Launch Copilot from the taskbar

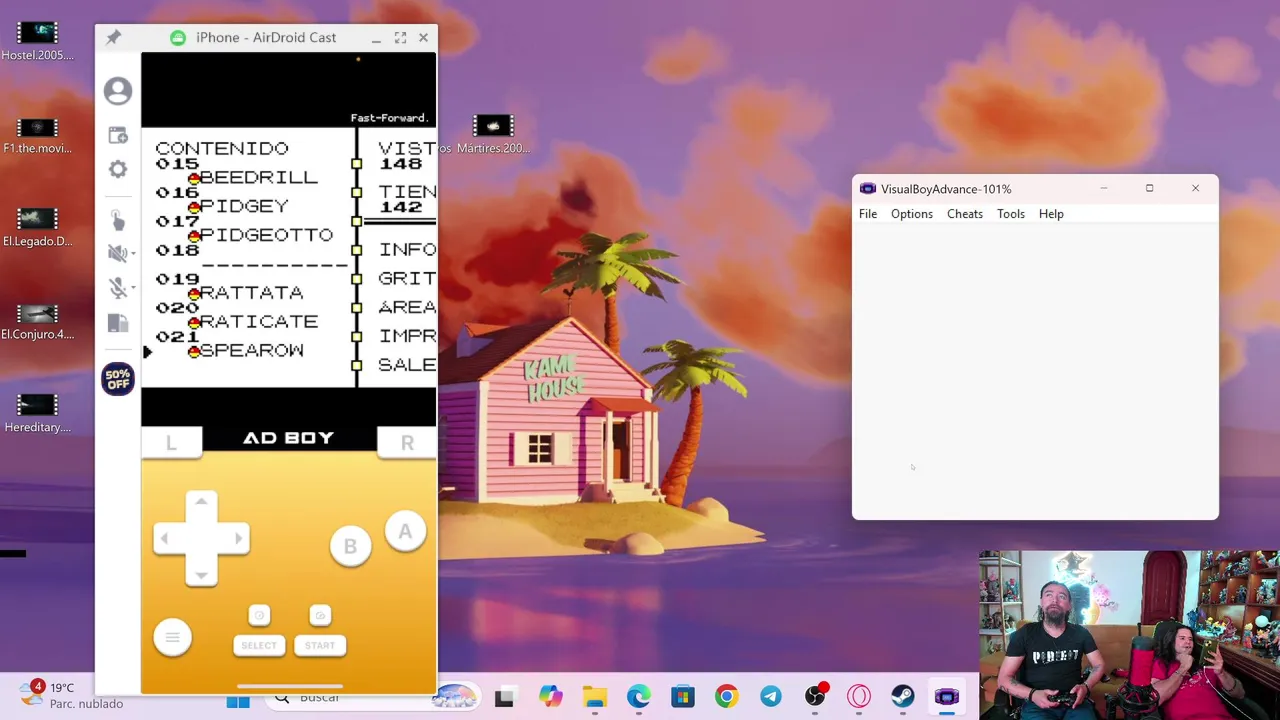[x=550, y=697]
